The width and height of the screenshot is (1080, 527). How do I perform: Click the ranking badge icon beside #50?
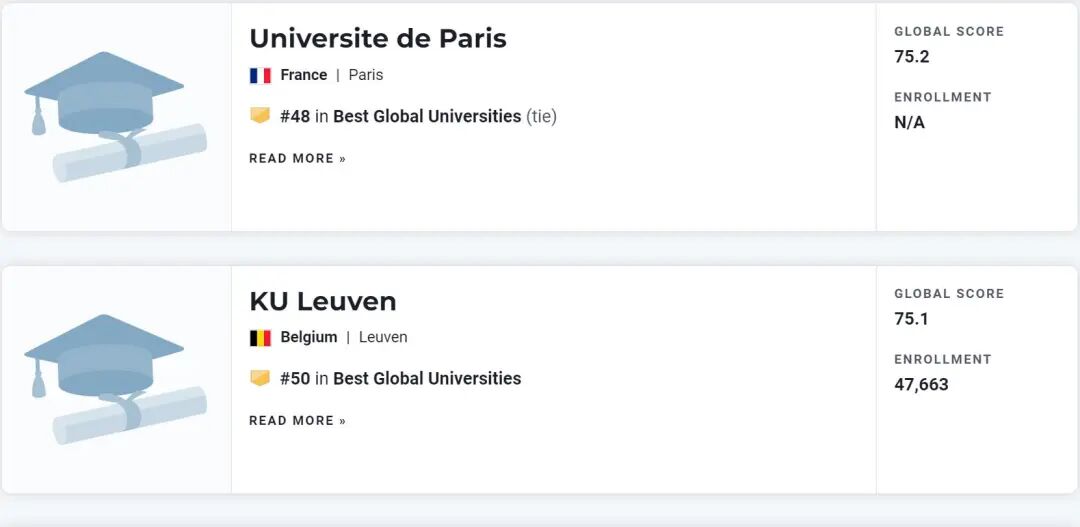tap(260, 379)
